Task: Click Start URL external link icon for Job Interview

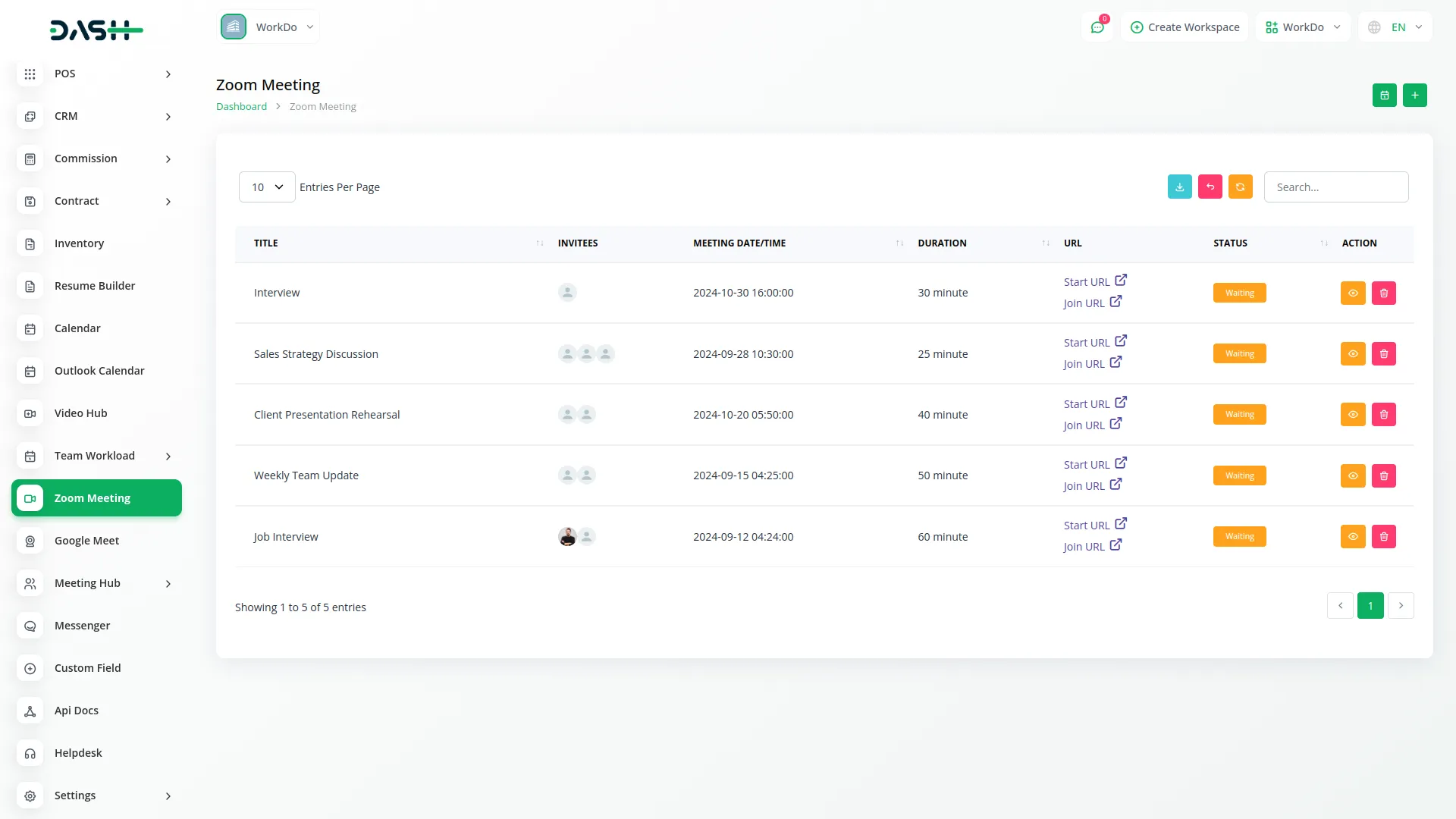Action: [1121, 524]
